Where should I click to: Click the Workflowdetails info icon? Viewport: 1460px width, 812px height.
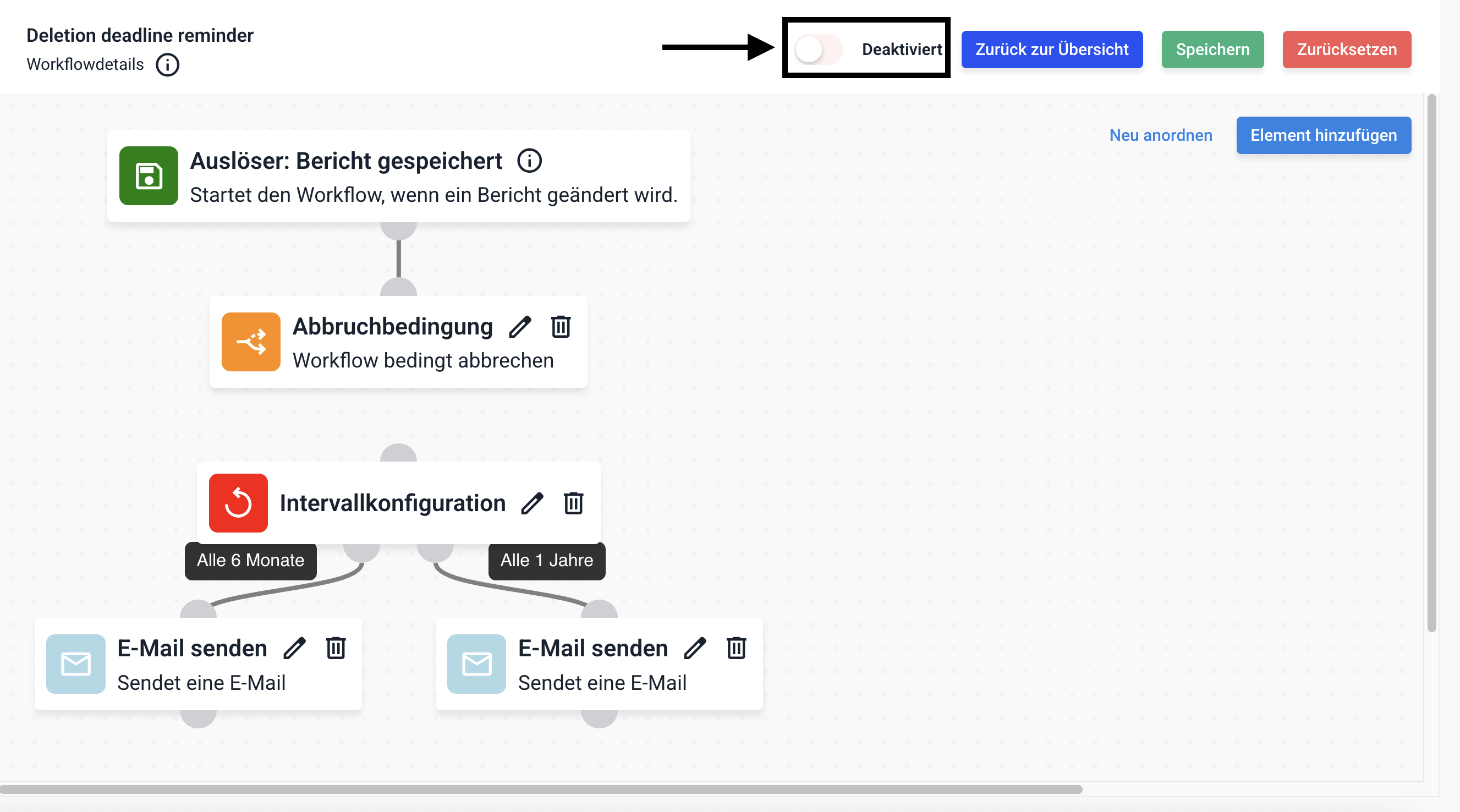[168, 64]
